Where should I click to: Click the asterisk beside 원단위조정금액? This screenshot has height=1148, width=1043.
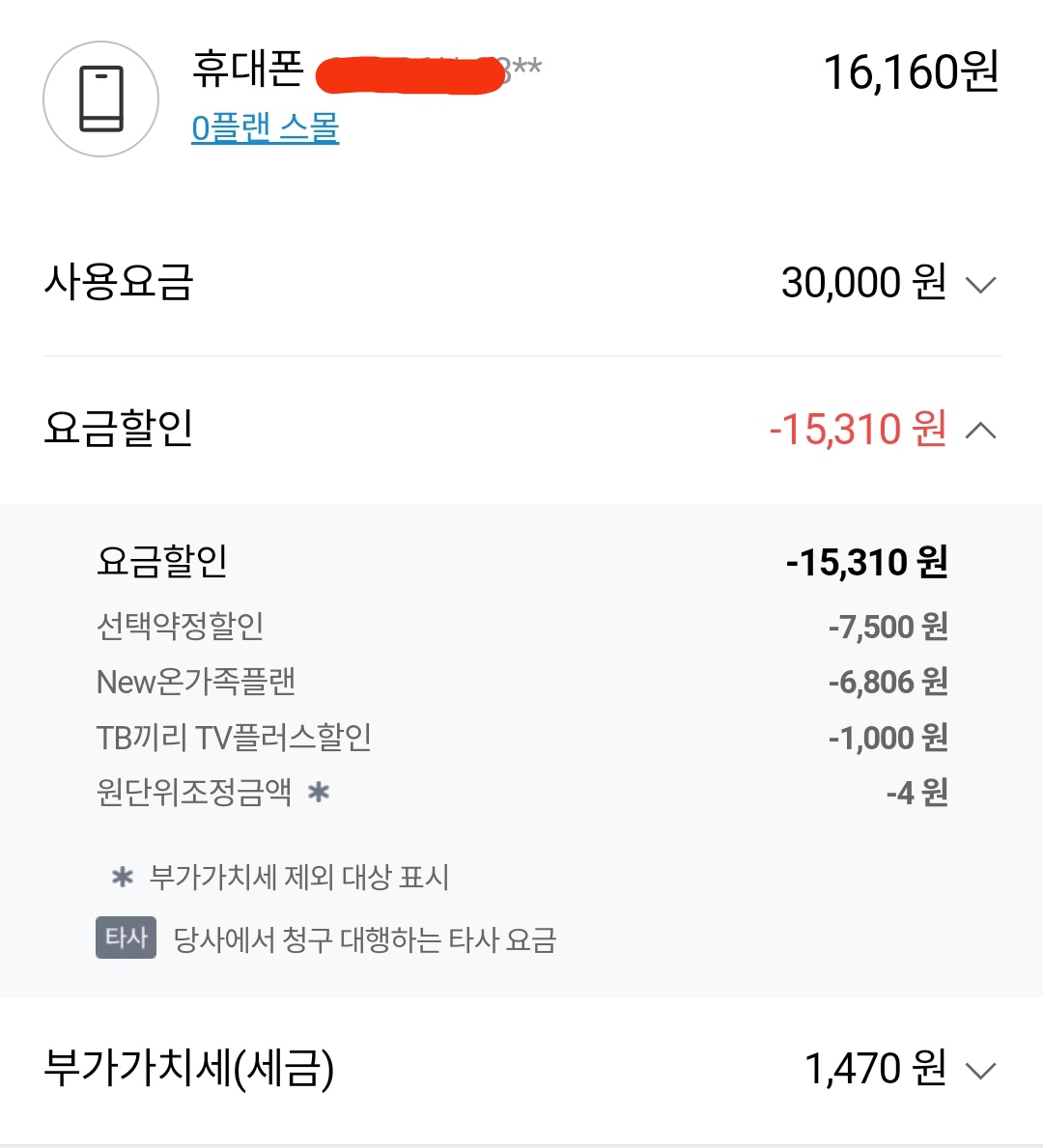[318, 793]
